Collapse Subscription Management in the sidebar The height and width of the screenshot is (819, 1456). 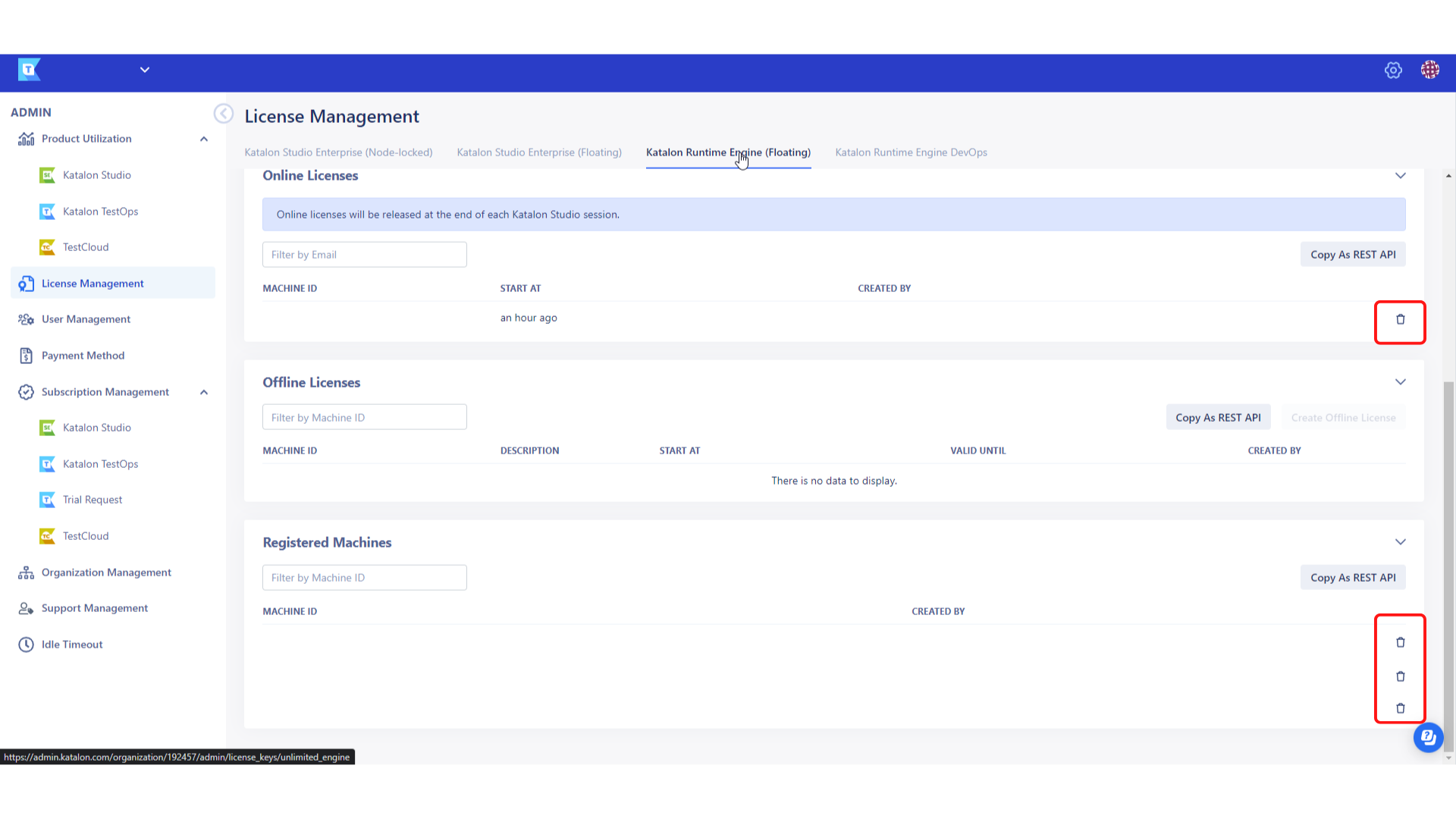point(203,392)
